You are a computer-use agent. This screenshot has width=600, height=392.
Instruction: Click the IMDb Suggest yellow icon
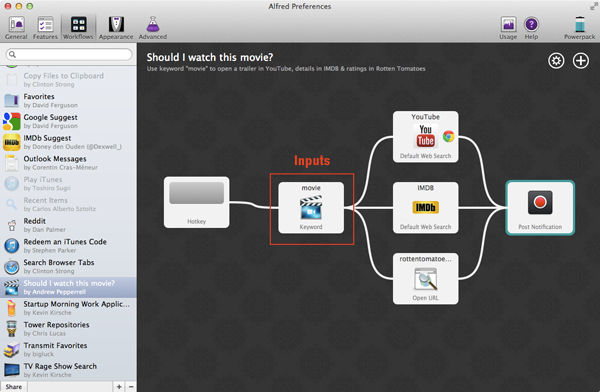[x=11, y=142]
